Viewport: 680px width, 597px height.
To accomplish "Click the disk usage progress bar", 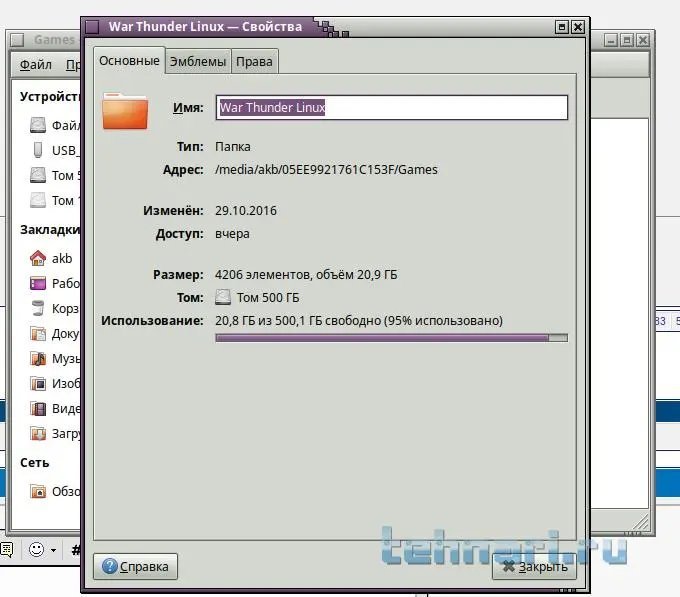I will (392, 338).
